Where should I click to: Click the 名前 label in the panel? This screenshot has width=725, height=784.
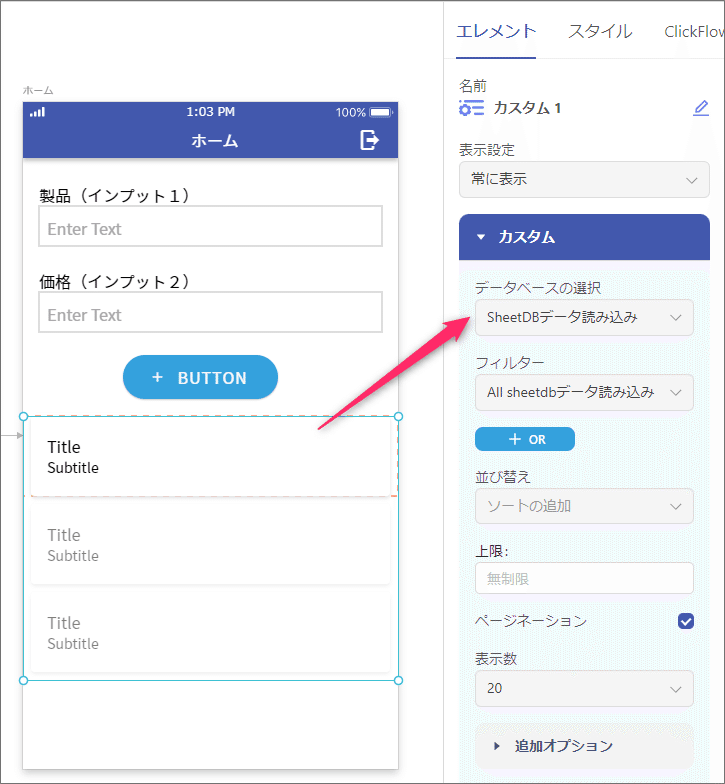472,86
